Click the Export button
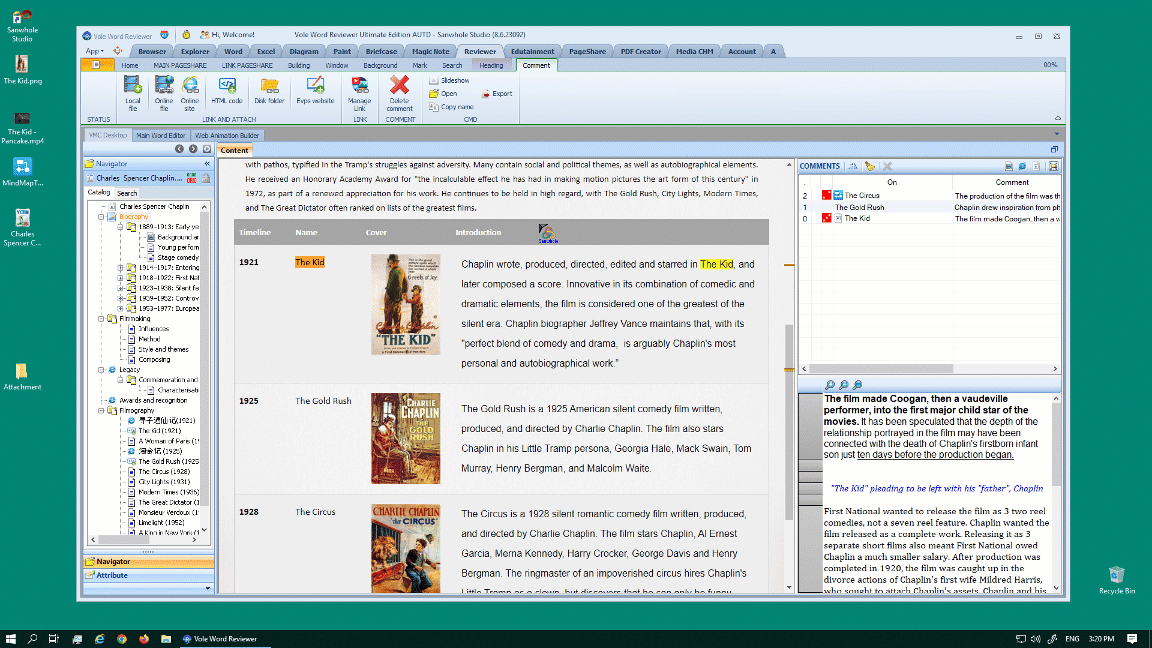1152x648 pixels. pos(497,93)
